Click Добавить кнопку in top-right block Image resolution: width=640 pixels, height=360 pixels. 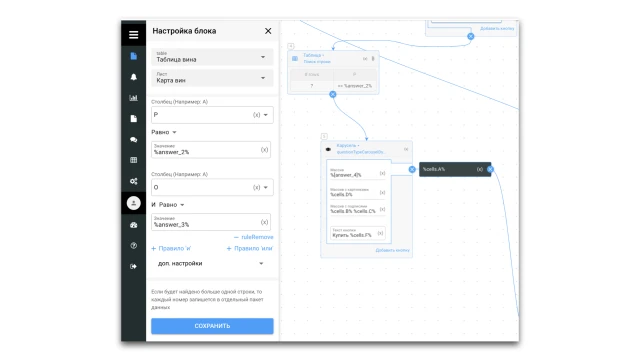[x=497, y=29]
